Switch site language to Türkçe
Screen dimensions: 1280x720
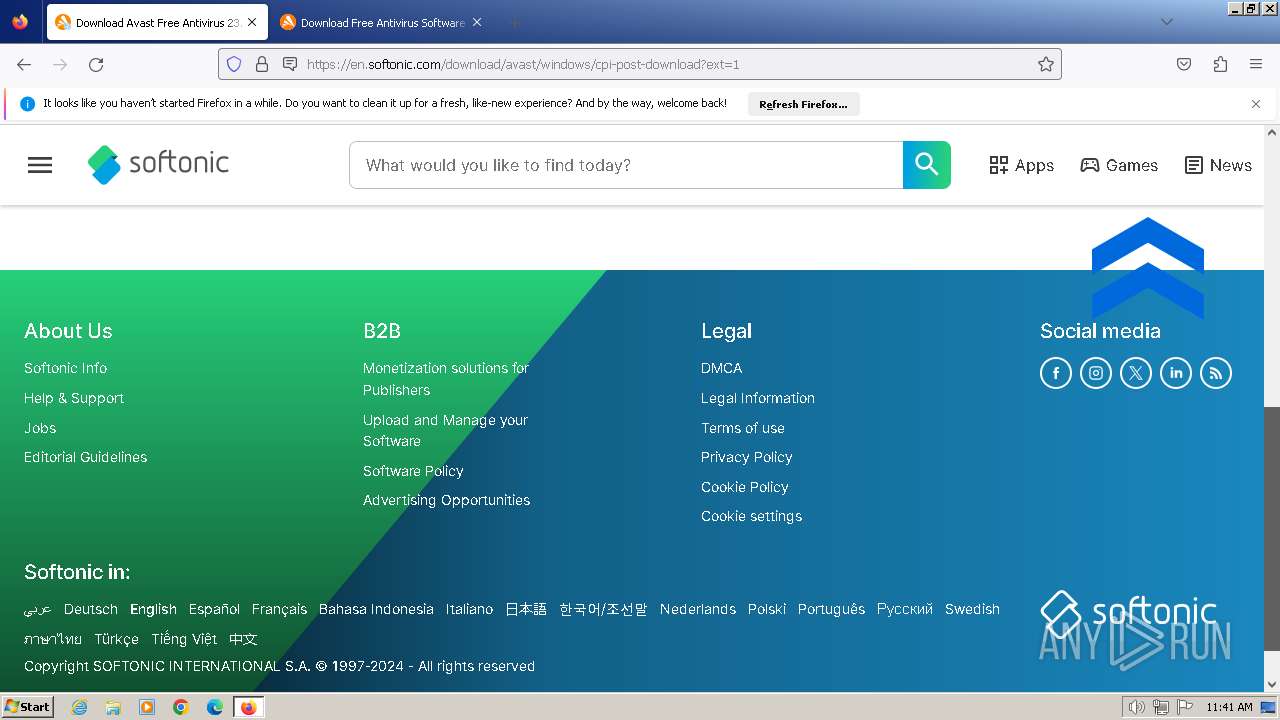117,639
